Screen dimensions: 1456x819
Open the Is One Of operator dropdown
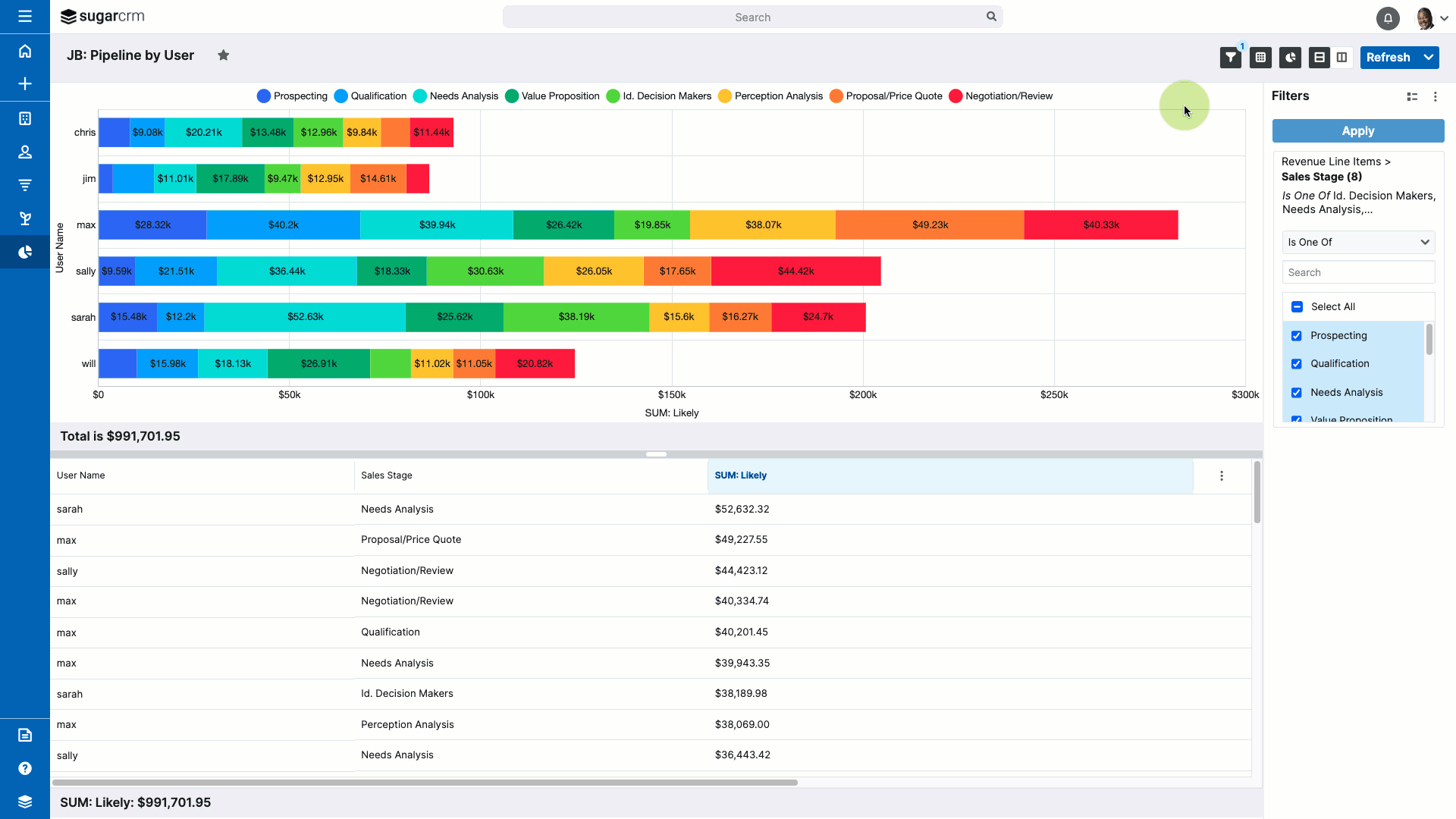click(x=1357, y=243)
